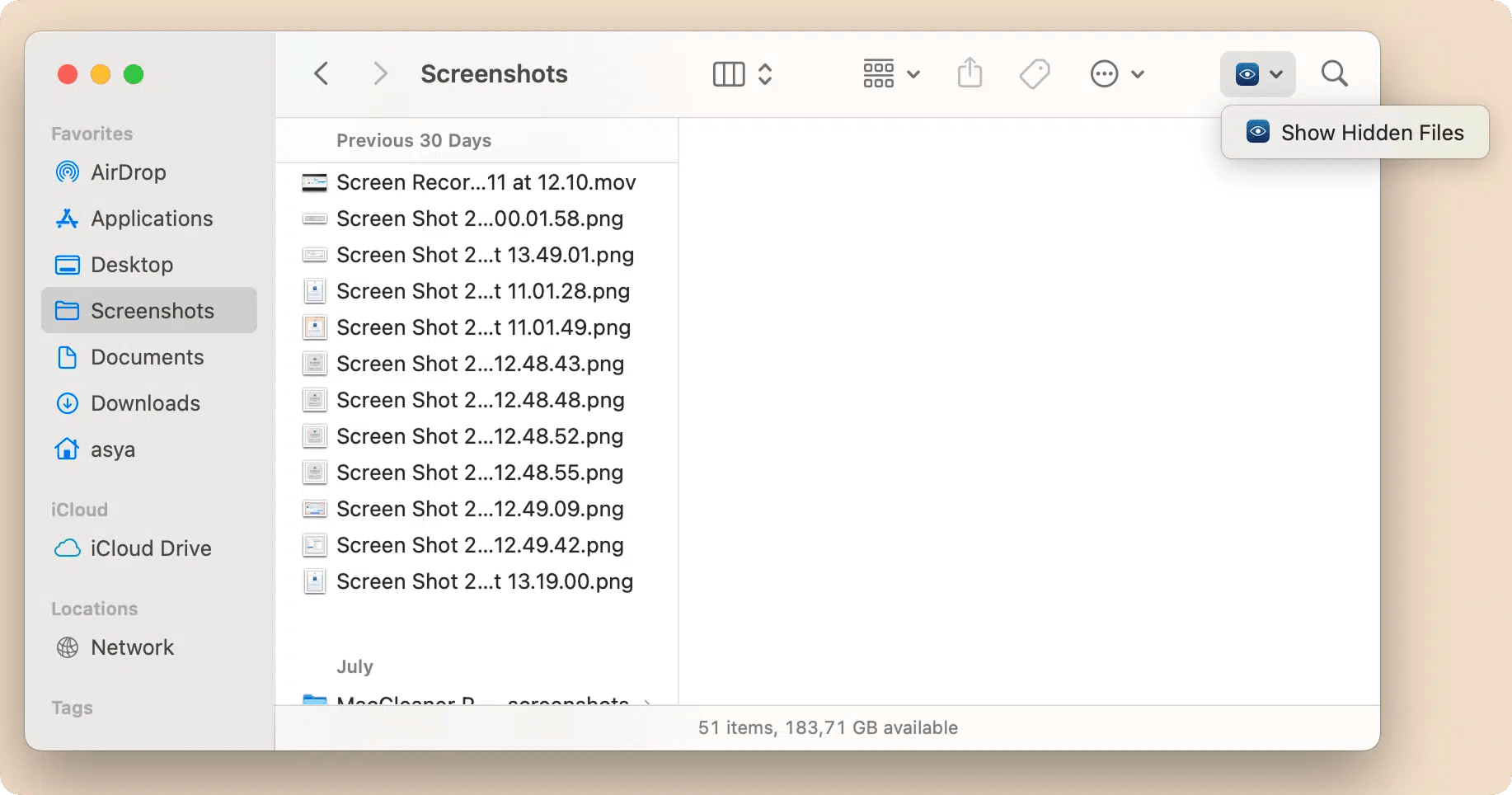
Task: Open the Downloads folder
Action: [146, 403]
